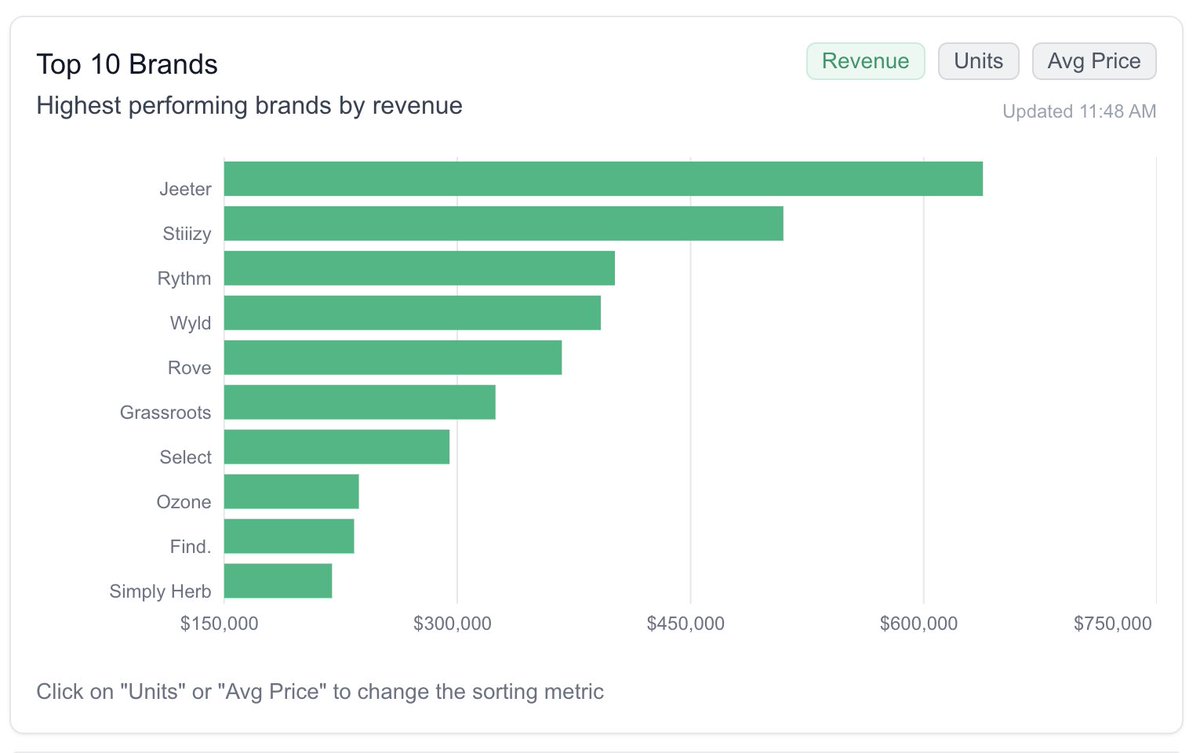Screen dimensions: 1200x753
Task: Click the Find. revenue bar
Action: click(289, 536)
